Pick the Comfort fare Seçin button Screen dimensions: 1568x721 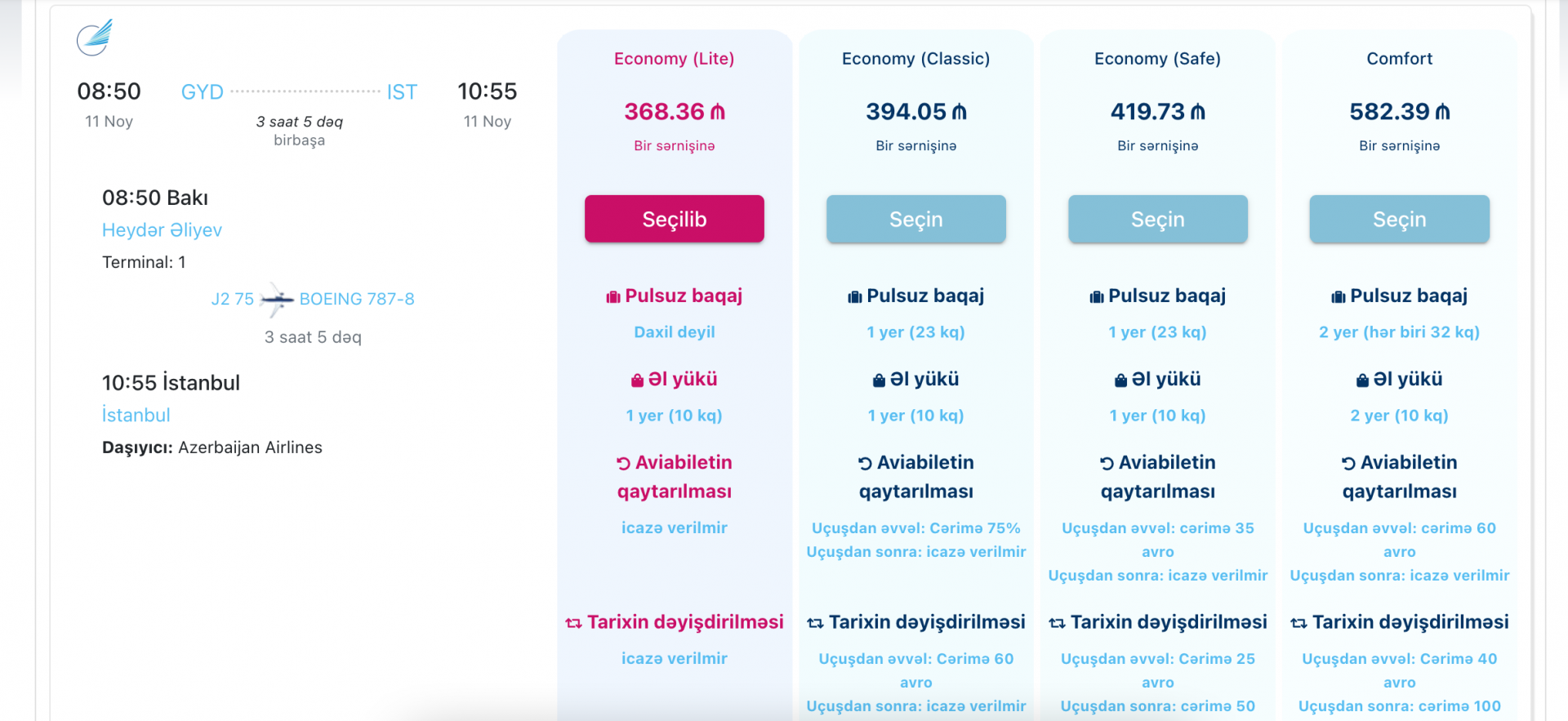pyautogui.click(x=1400, y=219)
